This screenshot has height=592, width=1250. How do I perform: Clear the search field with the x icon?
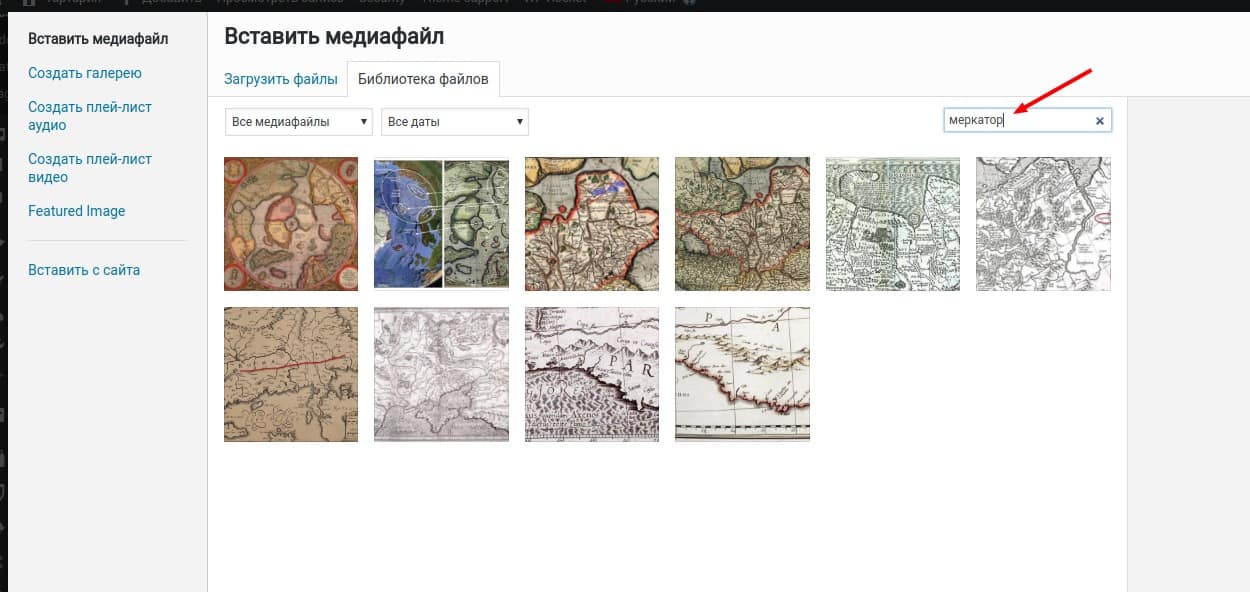coord(1100,121)
